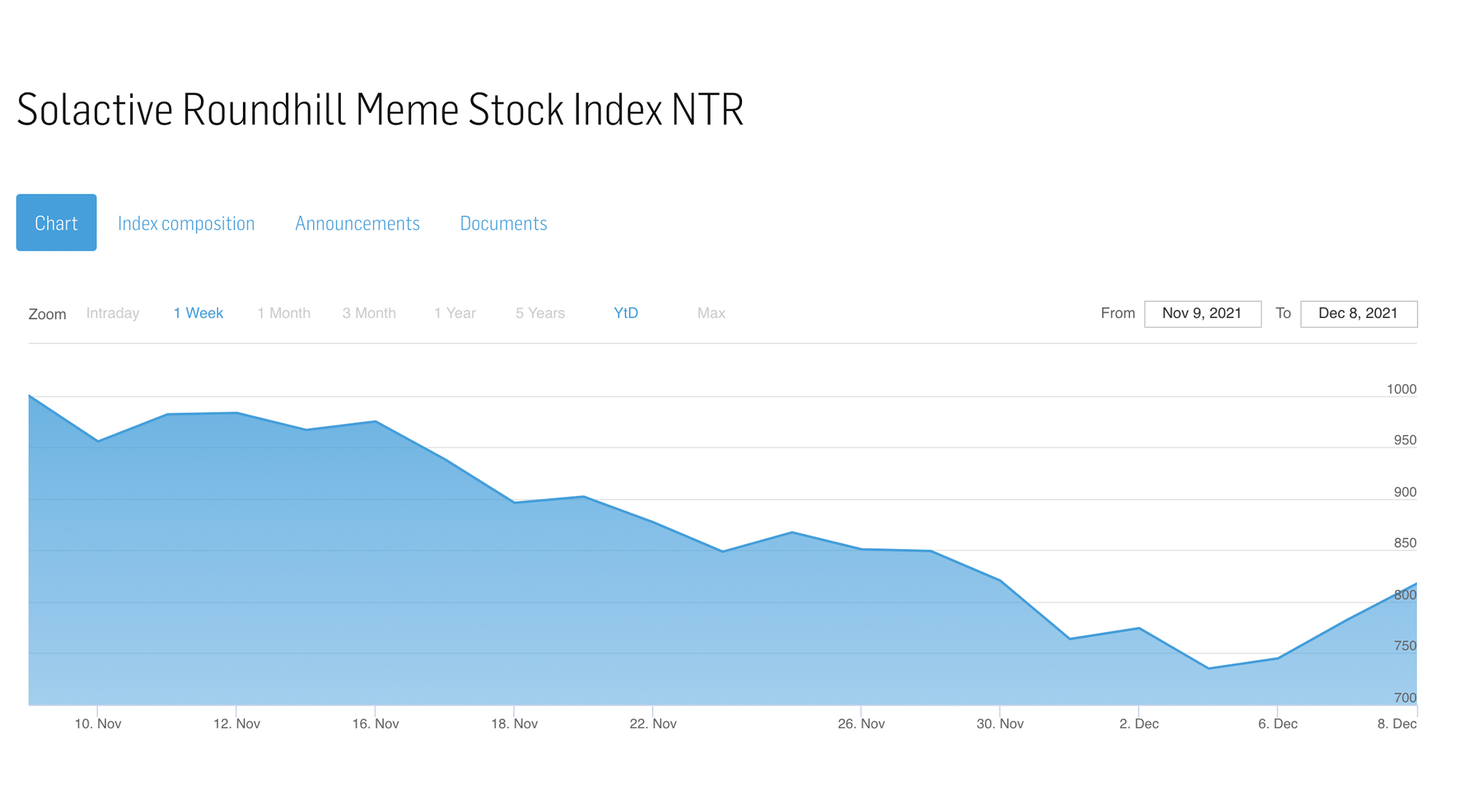Select the 3 Month zoom range

[369, 313]
